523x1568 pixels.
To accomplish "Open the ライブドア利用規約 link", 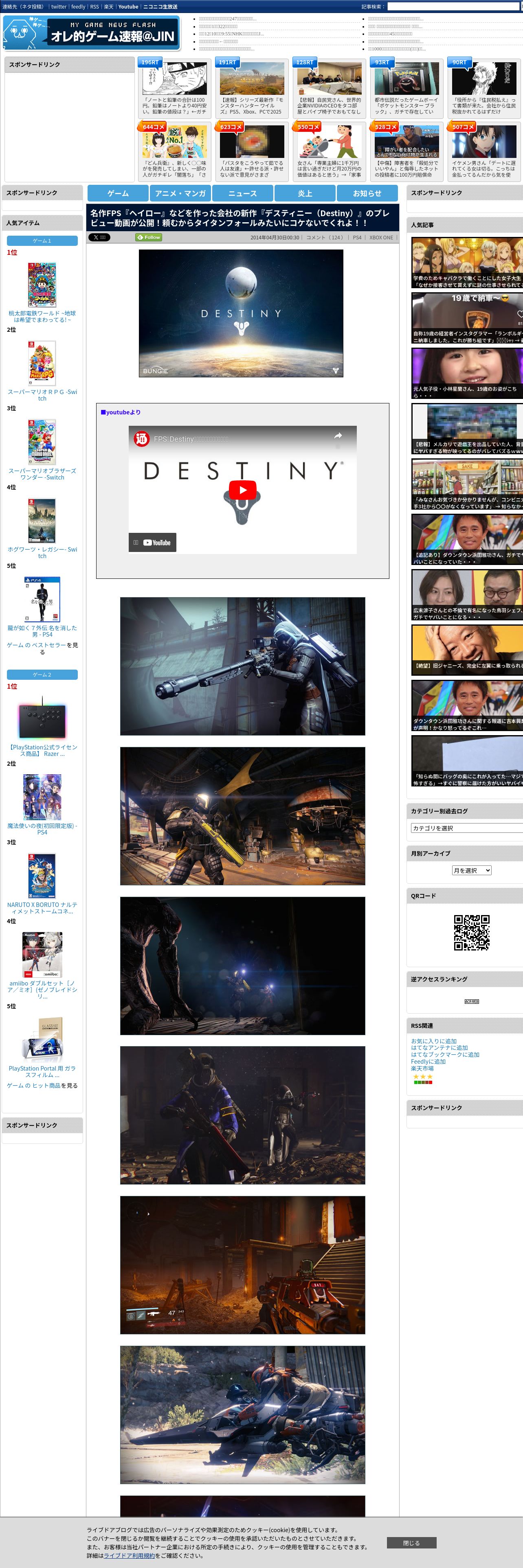I will [x=129, y=1555].
